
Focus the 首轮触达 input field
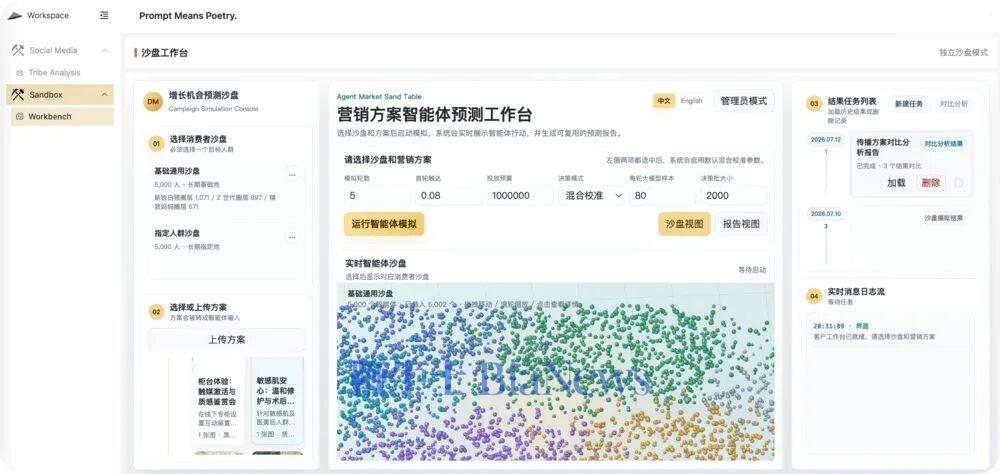coord(448,196)
